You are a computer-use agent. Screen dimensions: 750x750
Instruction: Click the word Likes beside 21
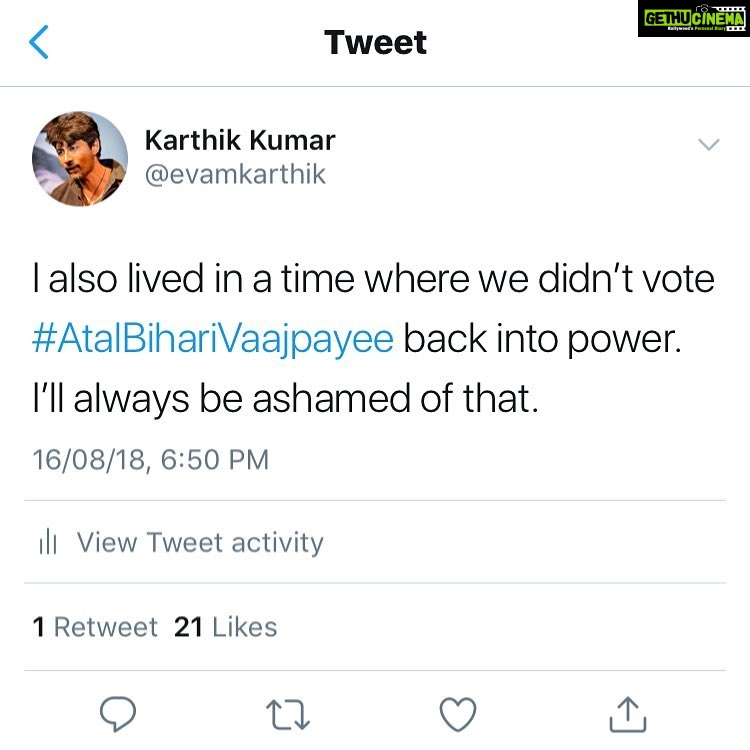click(x=244, y=627)
